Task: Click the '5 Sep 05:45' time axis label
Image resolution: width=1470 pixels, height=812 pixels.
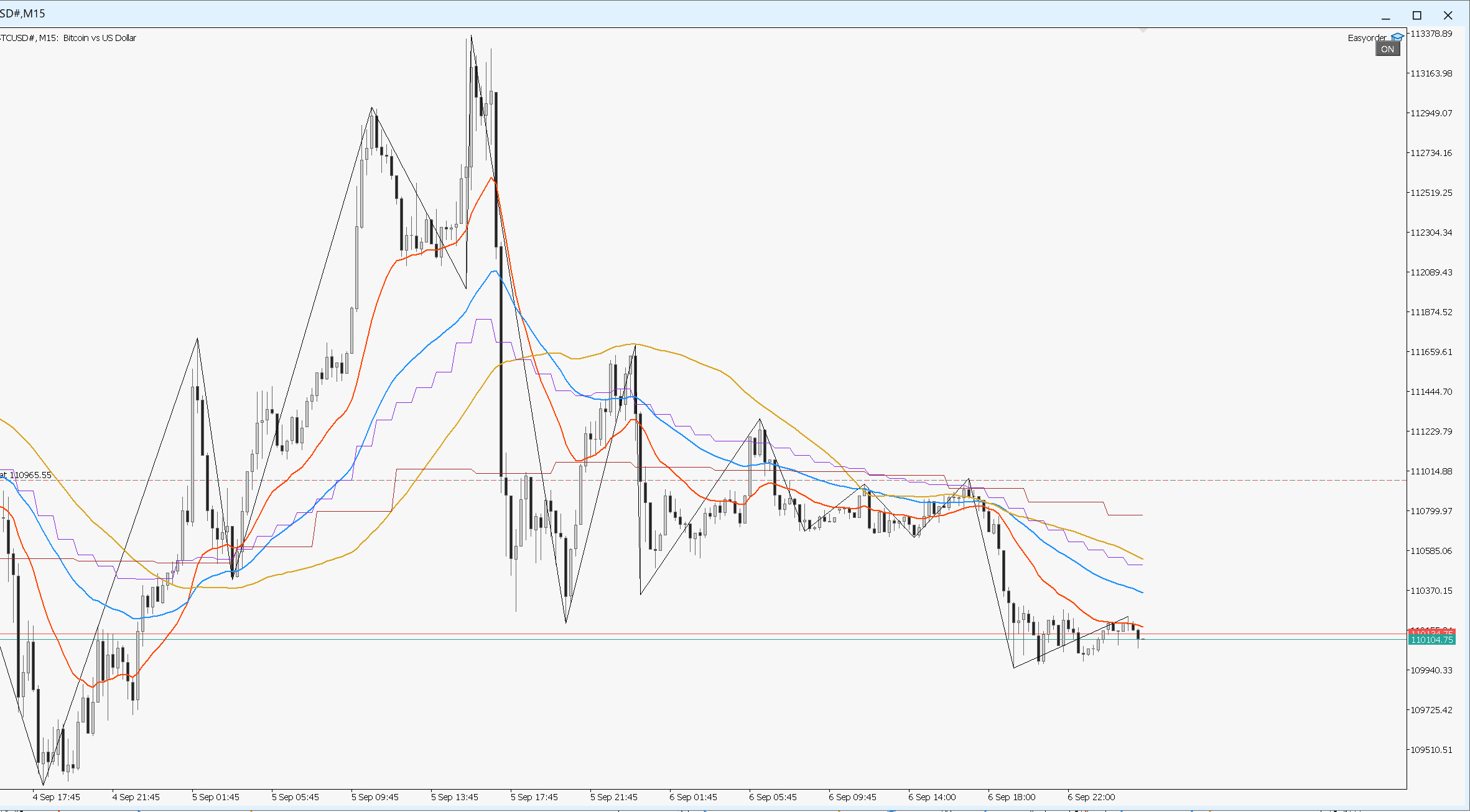Action: [295, 797]
